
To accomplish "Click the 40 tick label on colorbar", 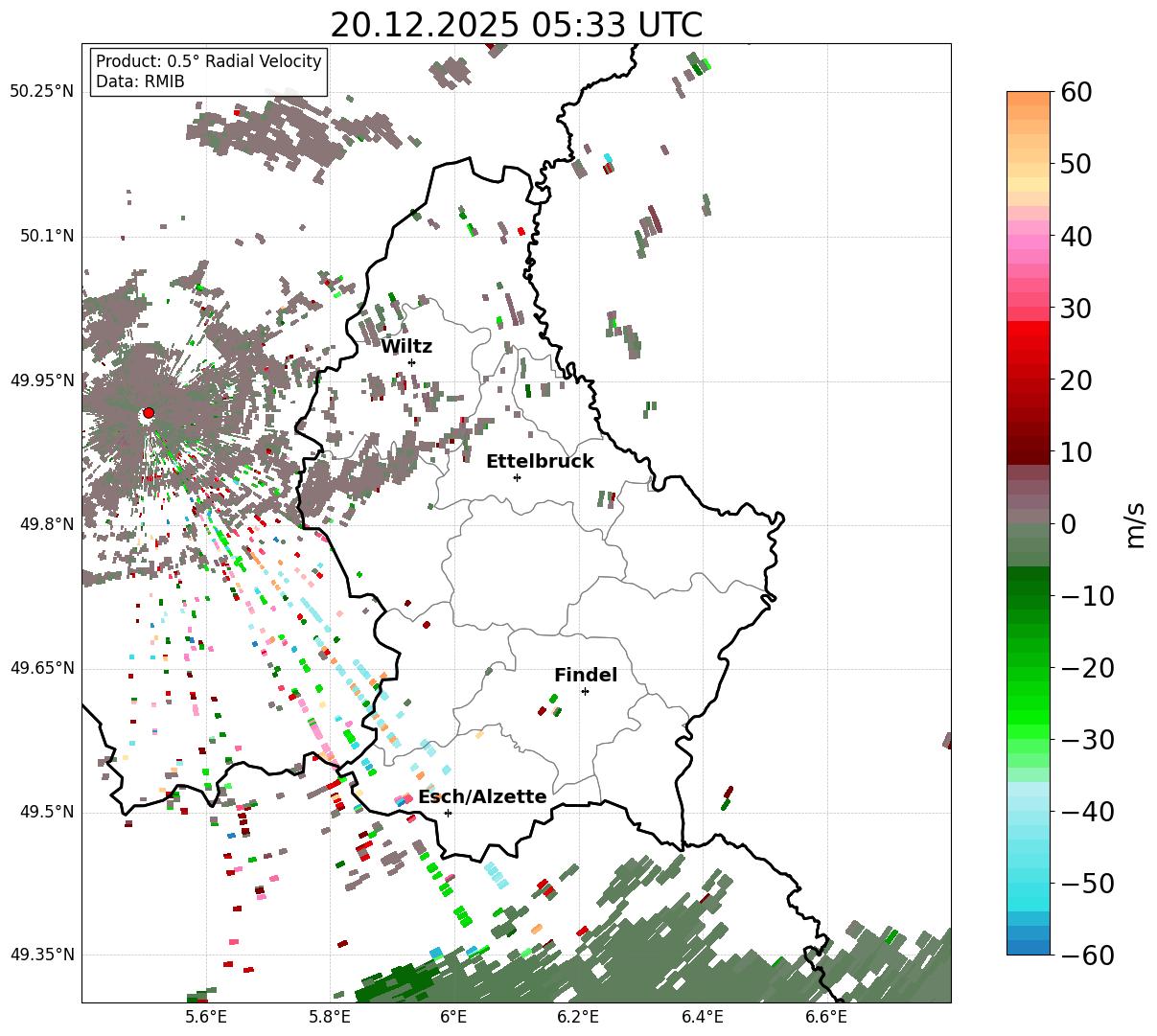I will pos(1076,237).
